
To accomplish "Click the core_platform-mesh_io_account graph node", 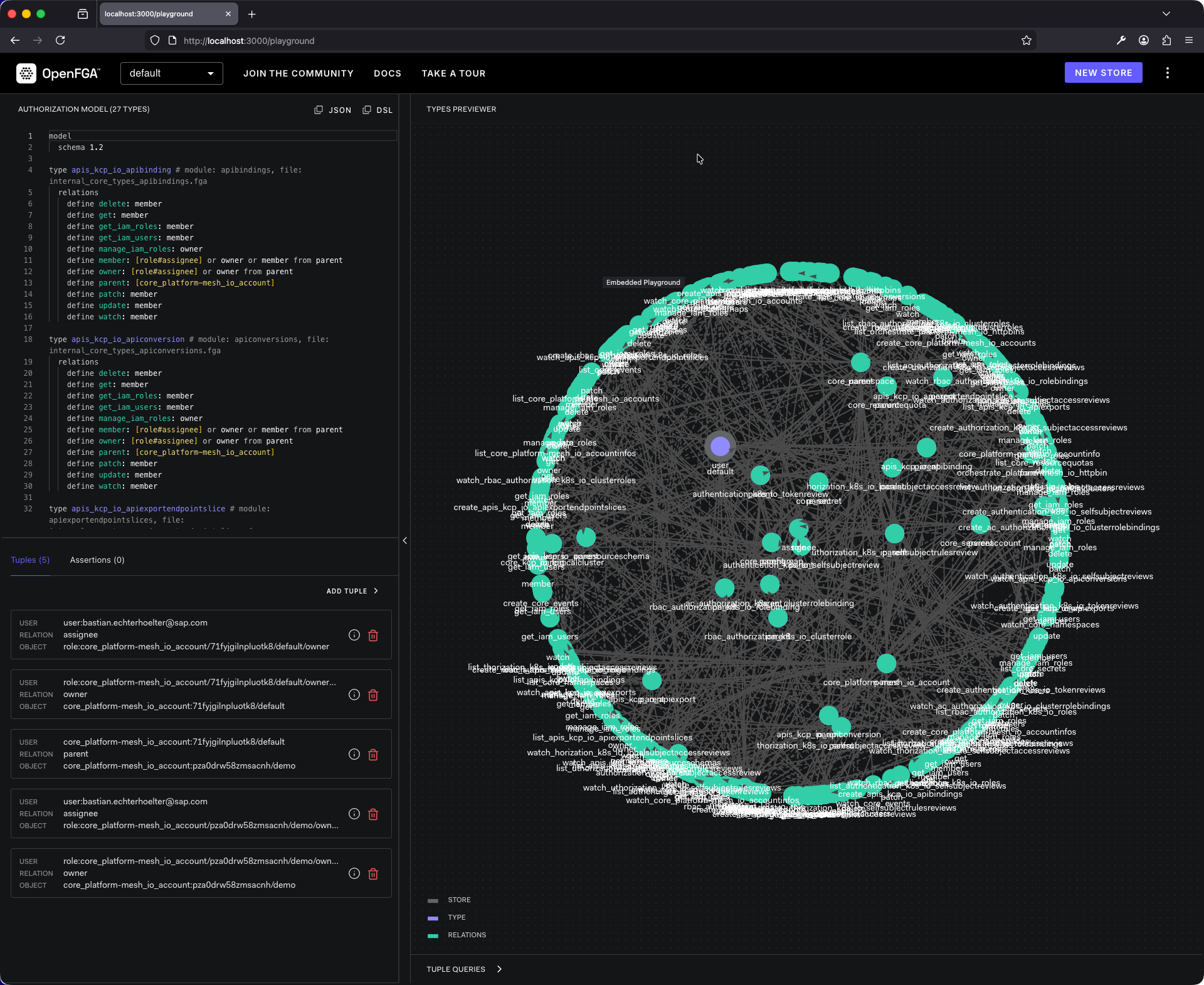I will coord(886,663).
